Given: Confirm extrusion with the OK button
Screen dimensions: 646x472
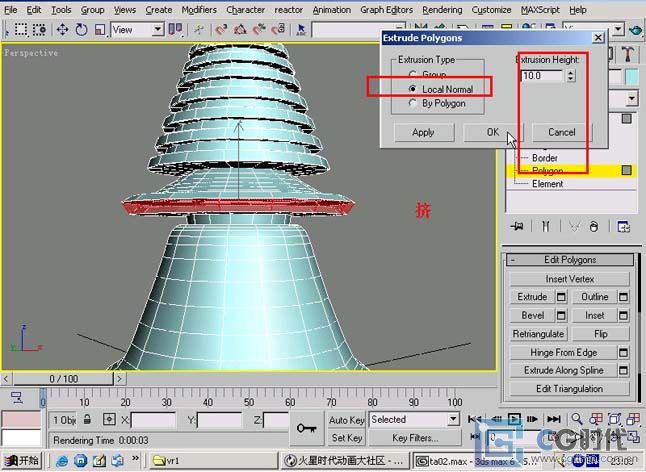Looking at the screenshot, I should pyautogui.click(x=493, y=132).
